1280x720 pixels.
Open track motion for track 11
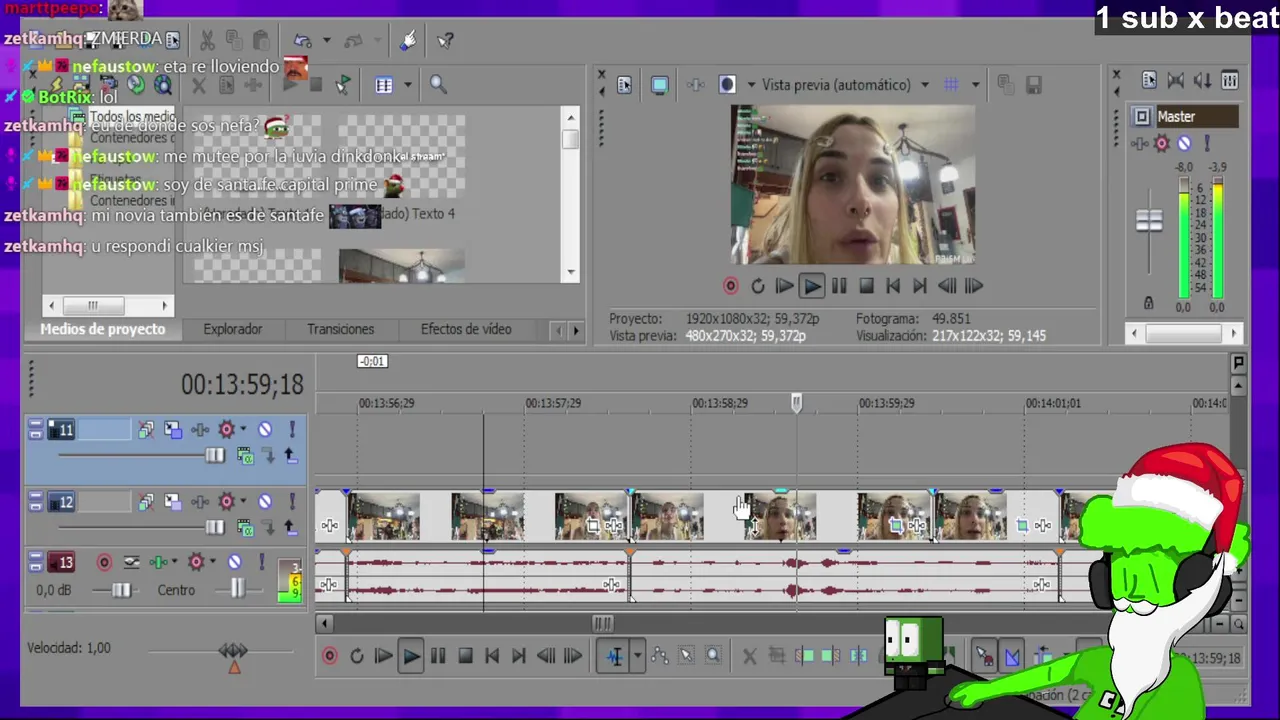pos(173,430)
